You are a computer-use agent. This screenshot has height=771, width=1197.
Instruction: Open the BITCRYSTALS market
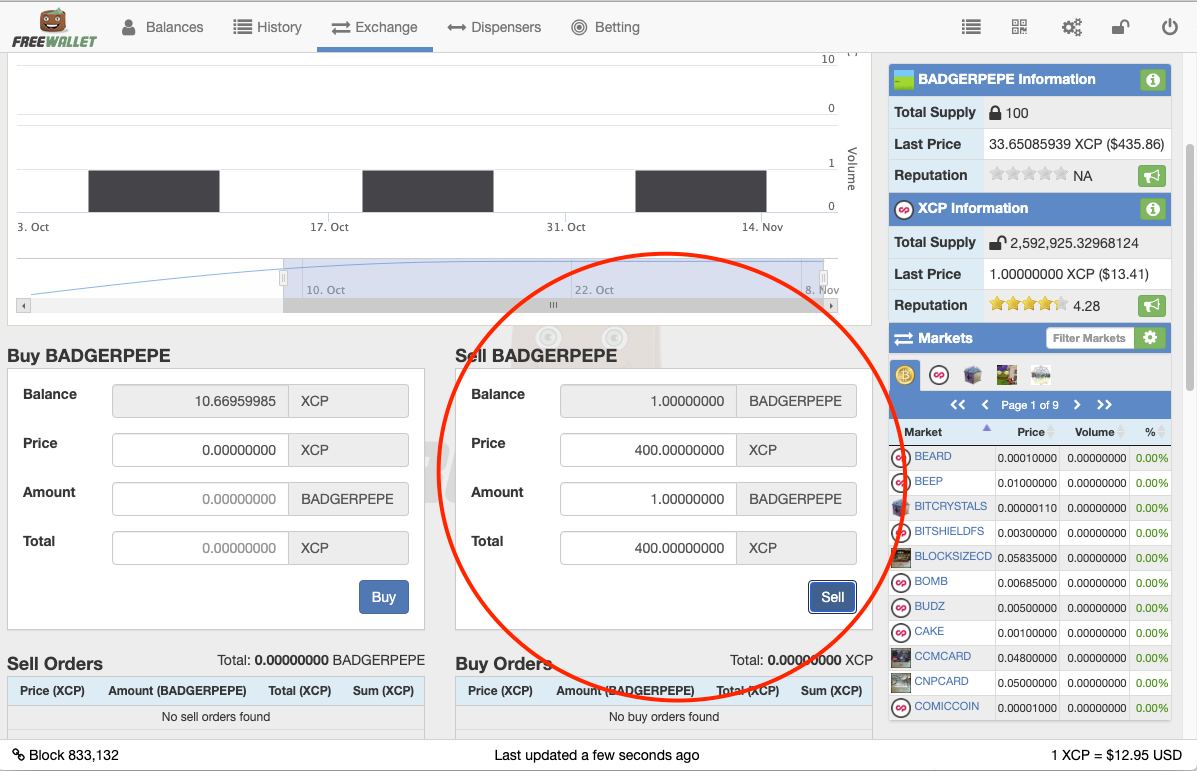[950, 506]
